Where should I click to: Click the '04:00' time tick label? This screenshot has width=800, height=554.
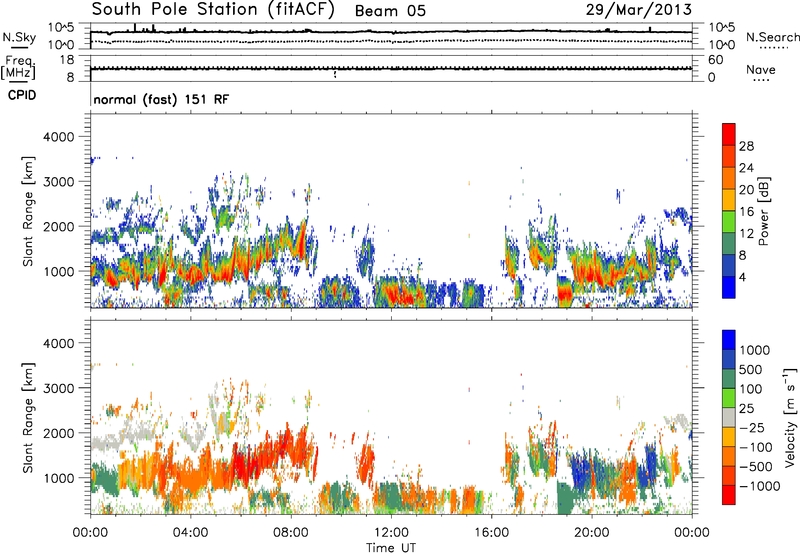[190, 533]
